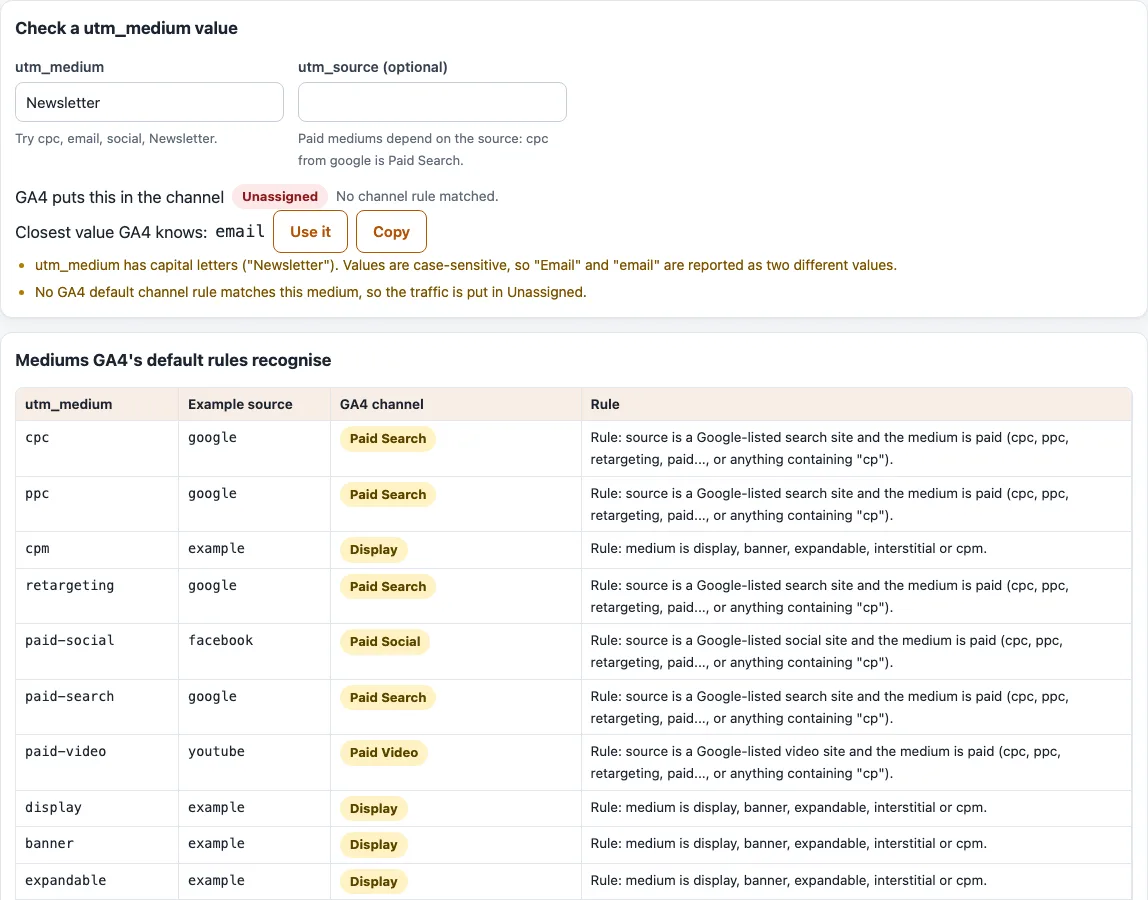
Task: Click 'No channel rule matched.' text
Action: [417, 196]
